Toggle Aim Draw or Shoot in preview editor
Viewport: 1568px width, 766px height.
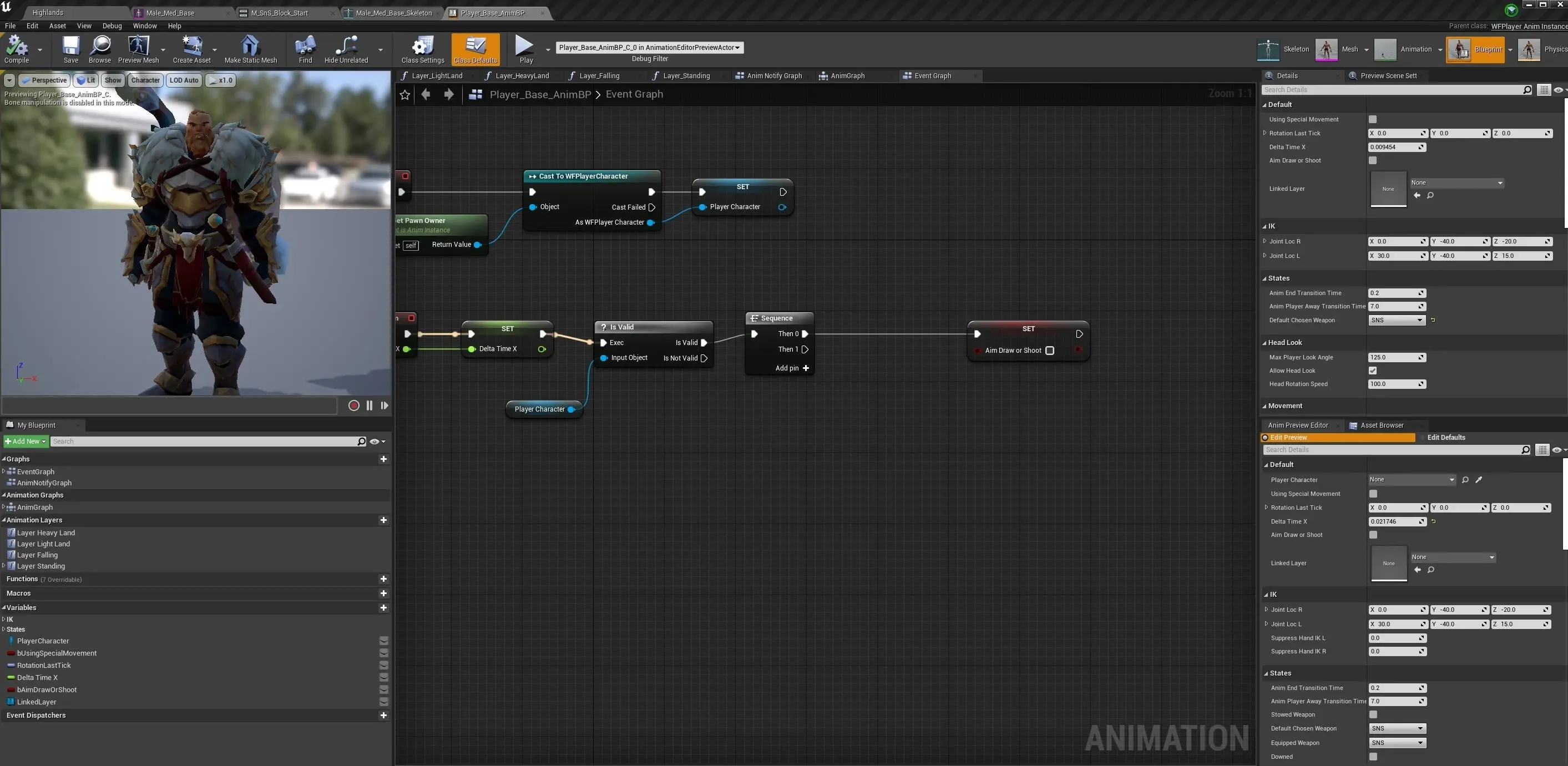pos(1373,535)
